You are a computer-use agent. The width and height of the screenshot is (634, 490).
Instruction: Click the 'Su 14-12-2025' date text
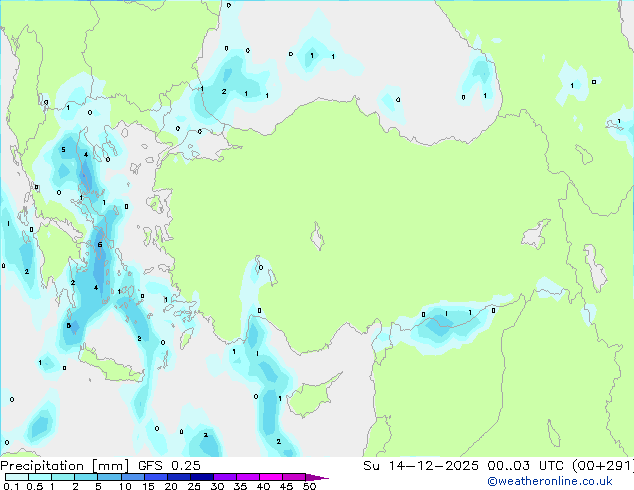coord(421,466)
